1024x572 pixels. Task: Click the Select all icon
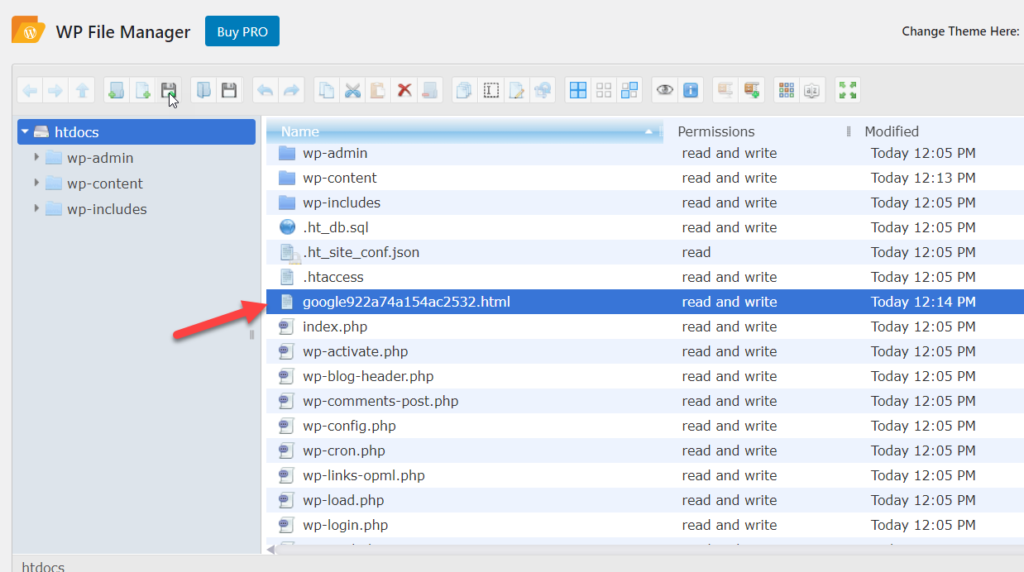(578, 90)
